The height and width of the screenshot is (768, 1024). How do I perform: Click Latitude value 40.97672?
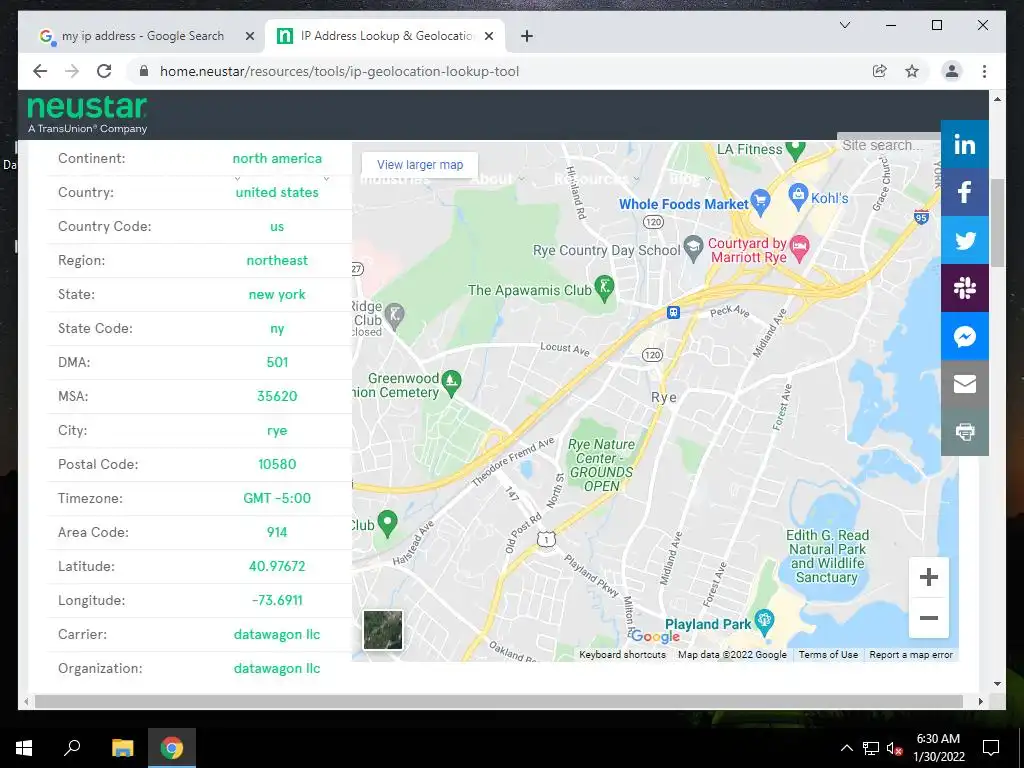(x=277, y=566)
